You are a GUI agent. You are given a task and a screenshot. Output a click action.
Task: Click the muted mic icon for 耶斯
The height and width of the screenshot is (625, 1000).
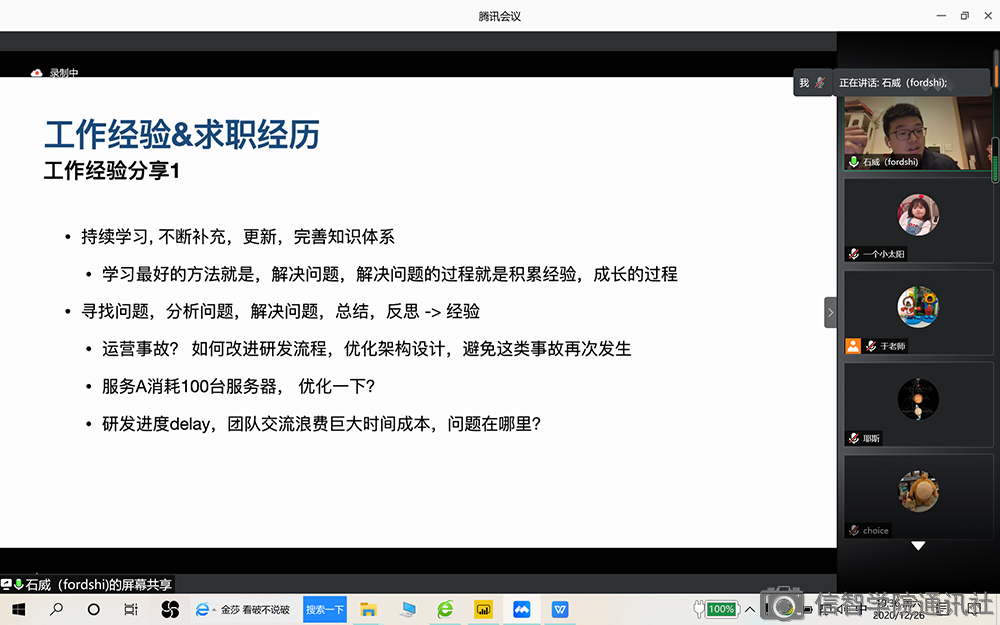click(853, 438)
